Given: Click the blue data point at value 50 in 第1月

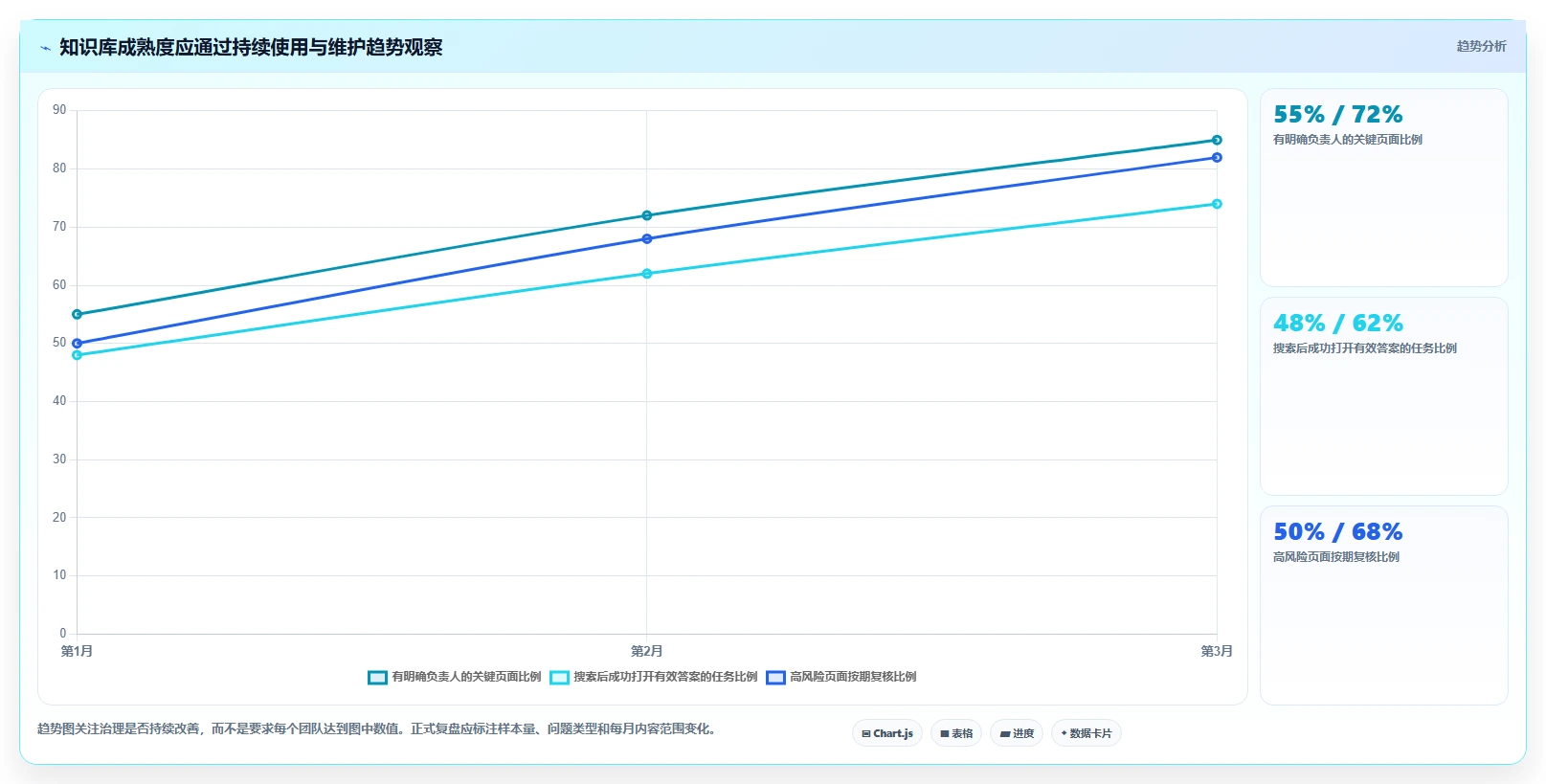Looking at the screenshot, I should [x=78, y=343].
